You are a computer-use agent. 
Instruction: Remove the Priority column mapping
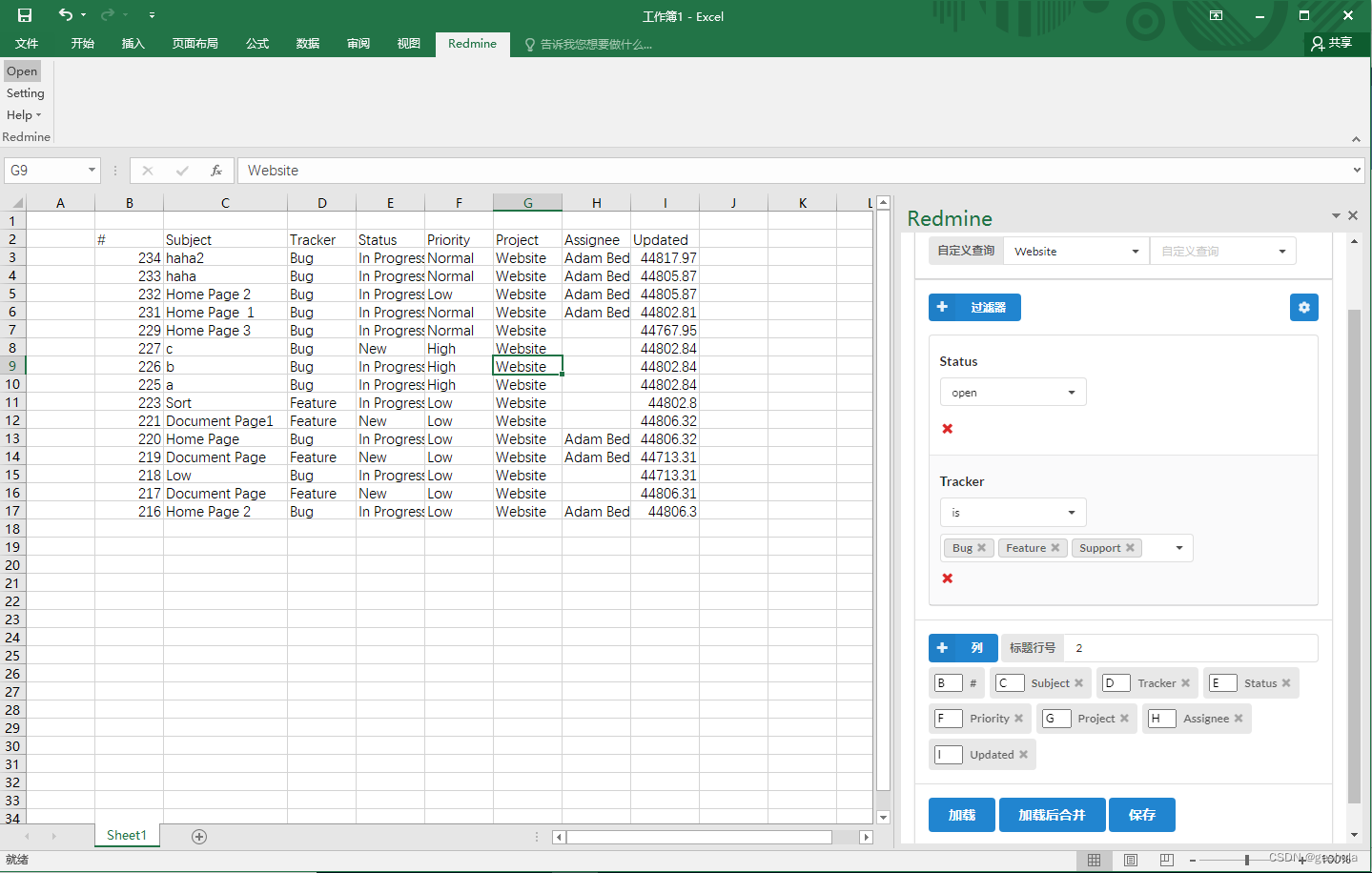[x=1018, y=719]
